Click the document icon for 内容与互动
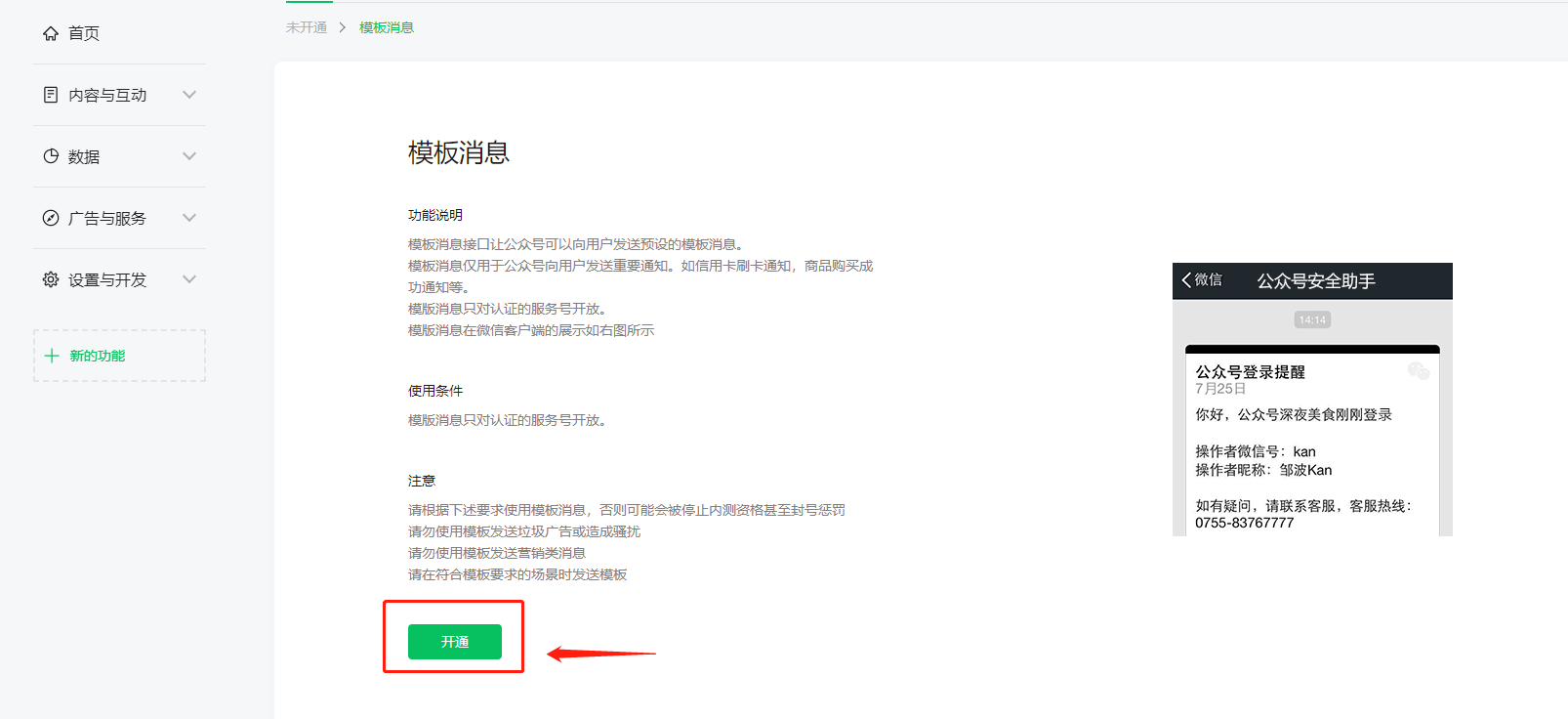1568x719 pixels. (x=51, y=95)
